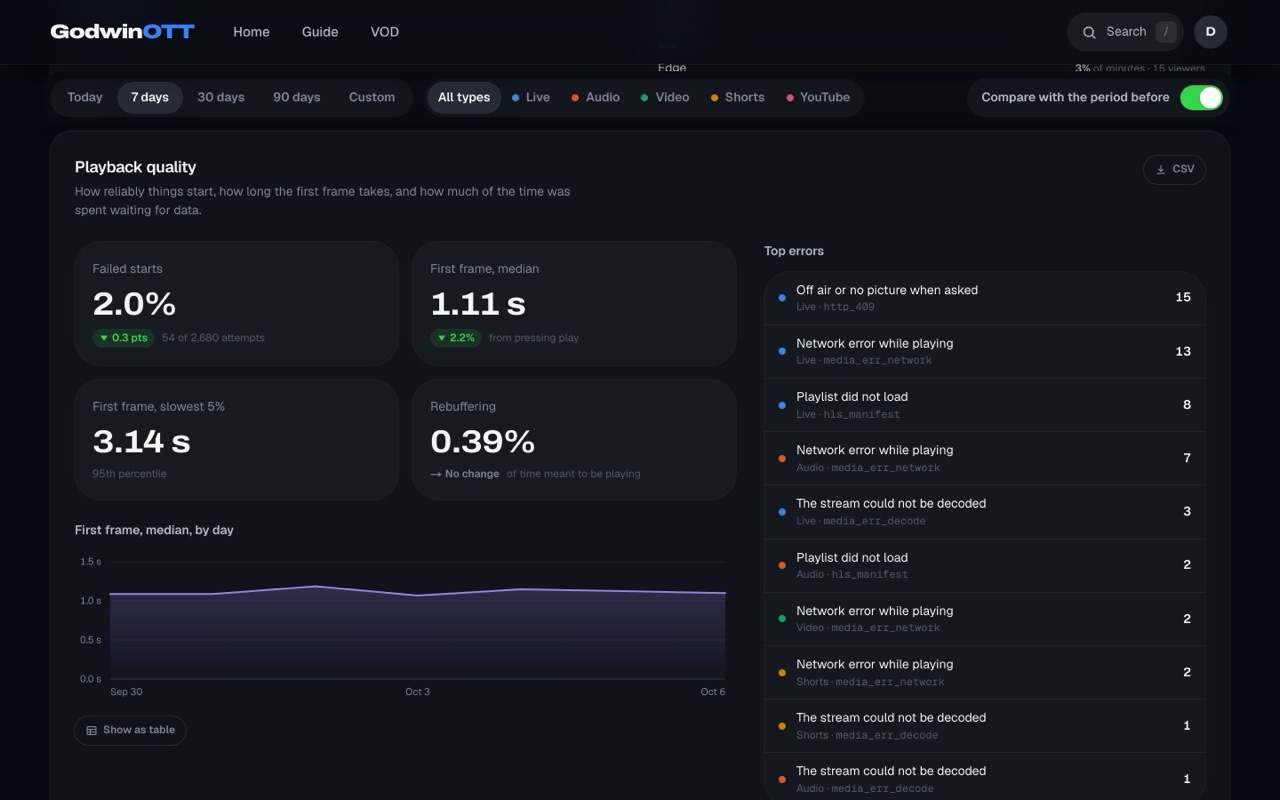Screen dimensions: 1280x800
Task: Click the green 0.3 pts change badge
Action: pyautogui.click(x=123, y=338)
